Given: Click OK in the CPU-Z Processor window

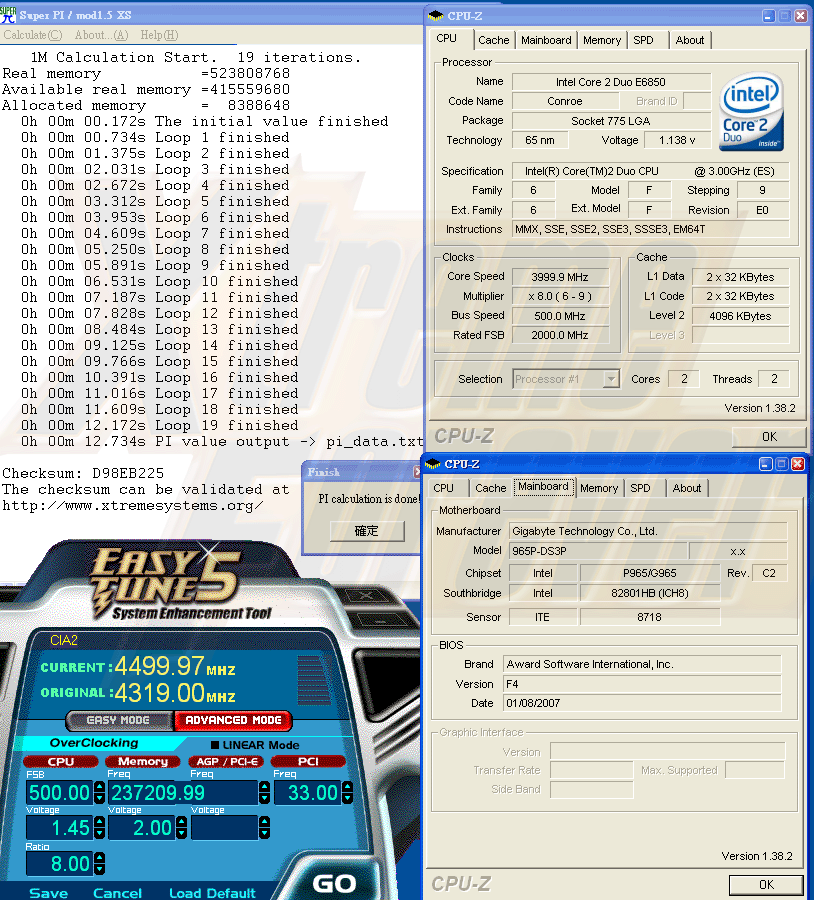Looking at the screenshot, I should click(769, 437).
